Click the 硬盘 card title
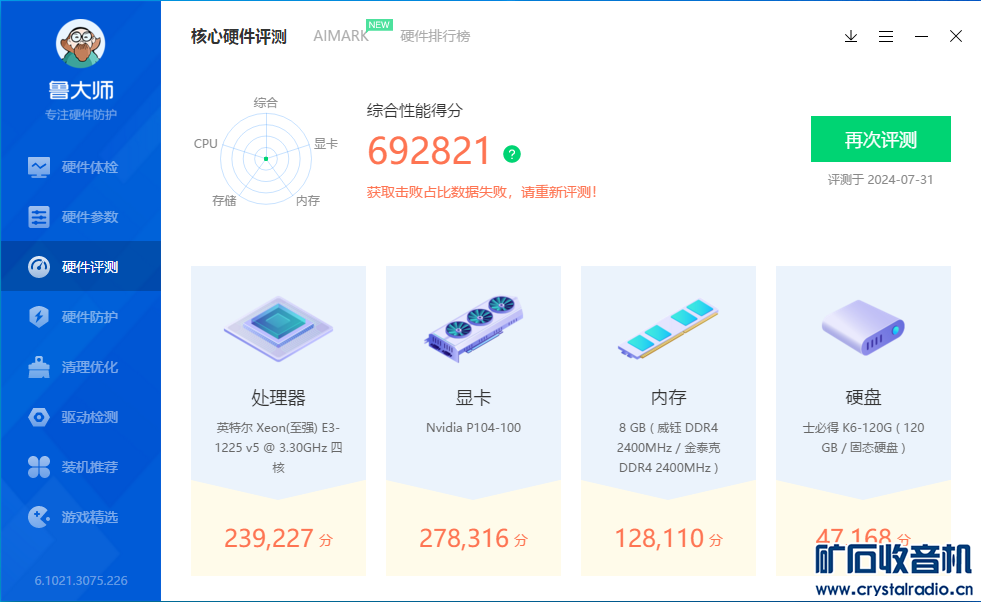 (863, 397)
